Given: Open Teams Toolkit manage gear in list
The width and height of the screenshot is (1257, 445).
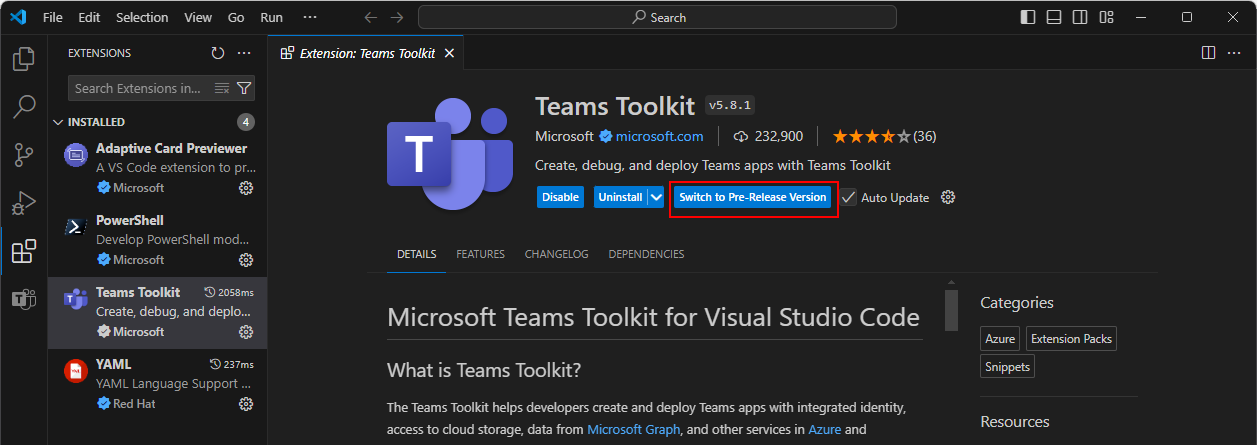Looking at the screenshot, I should click(x=246, y=332).
